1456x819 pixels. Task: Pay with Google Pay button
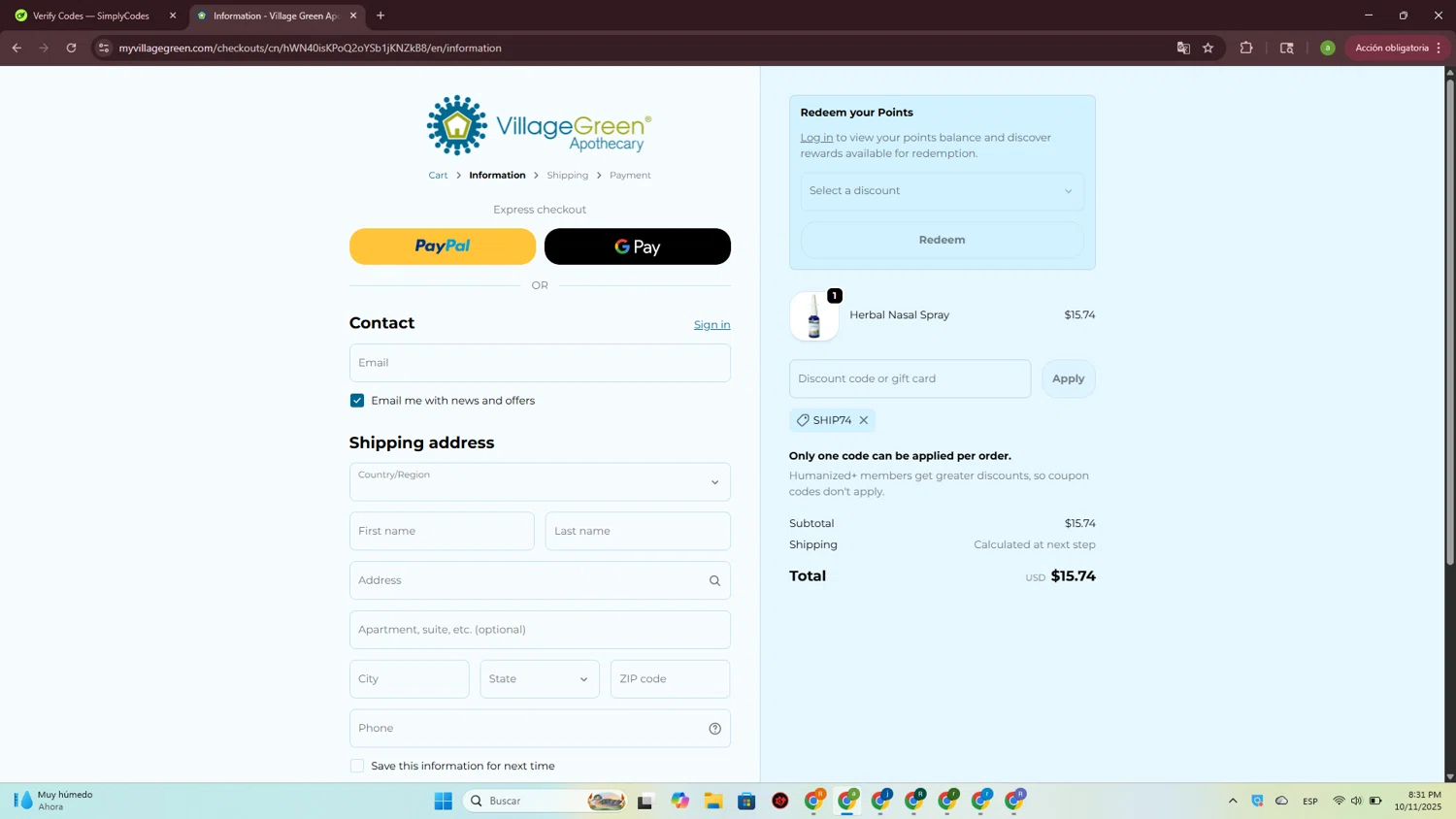coord(638,246)
